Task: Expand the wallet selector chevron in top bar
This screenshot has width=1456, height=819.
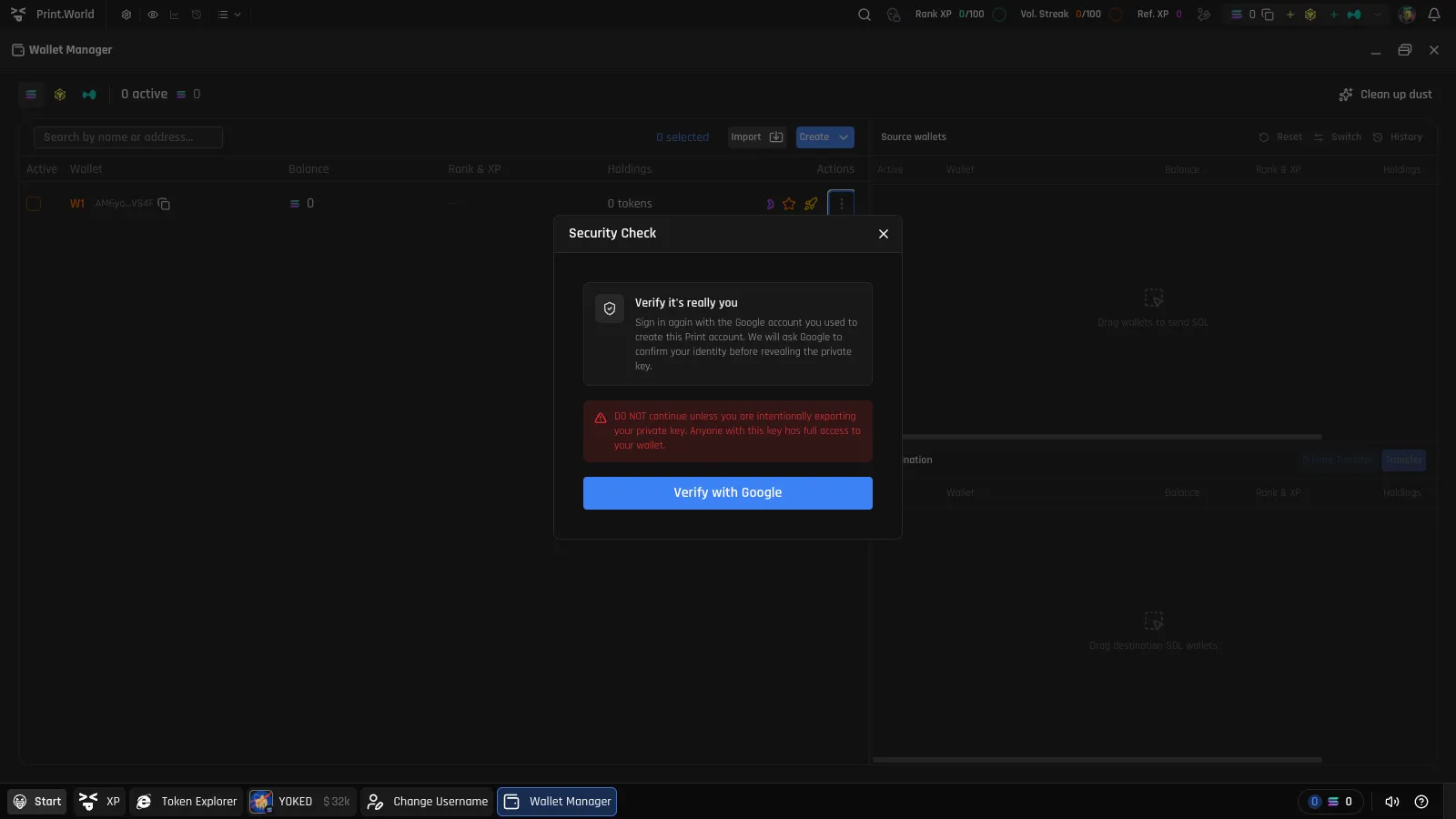Action: pyautogui.click(x=1378, y=15)
